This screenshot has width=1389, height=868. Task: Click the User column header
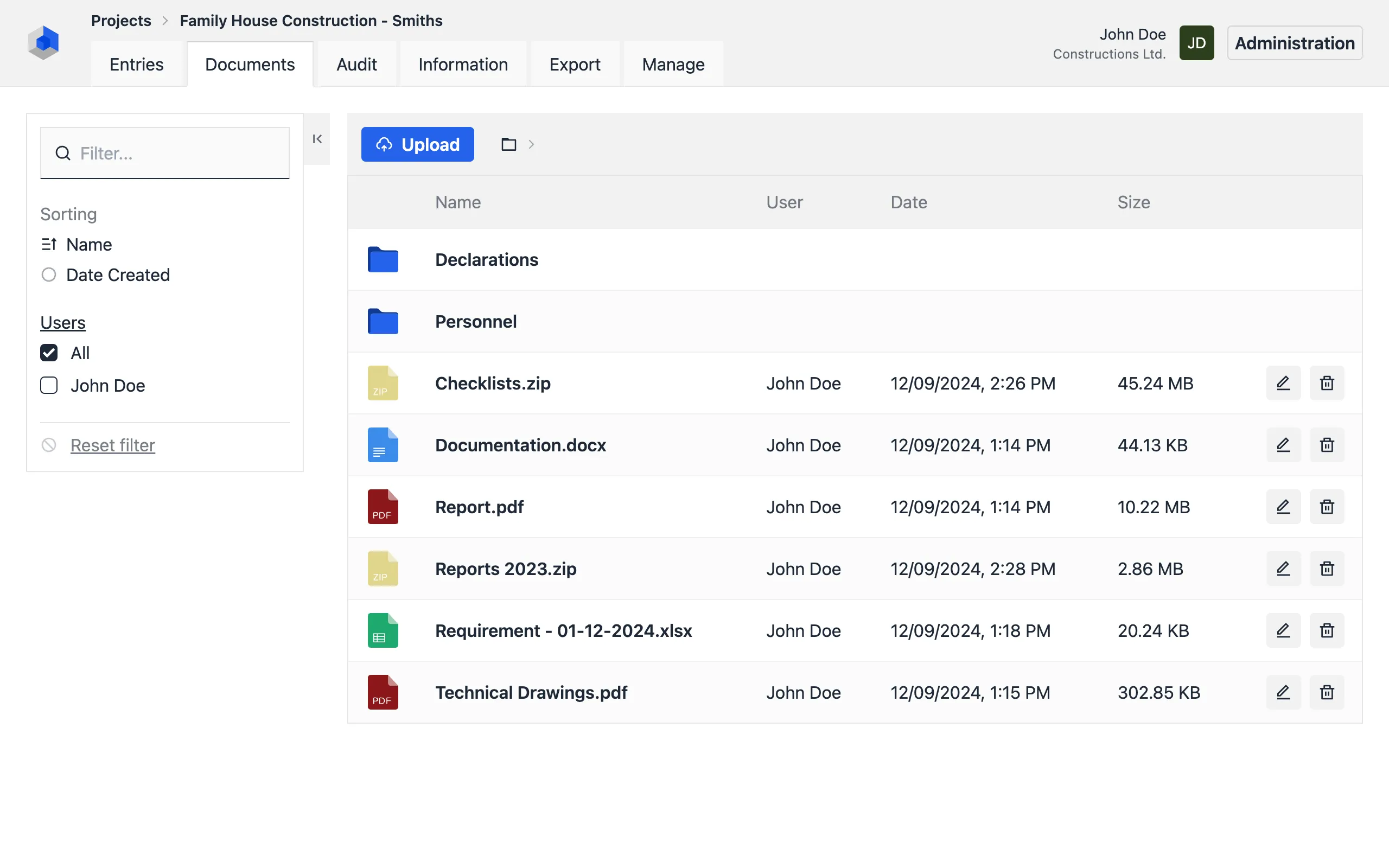click(784, 202)
